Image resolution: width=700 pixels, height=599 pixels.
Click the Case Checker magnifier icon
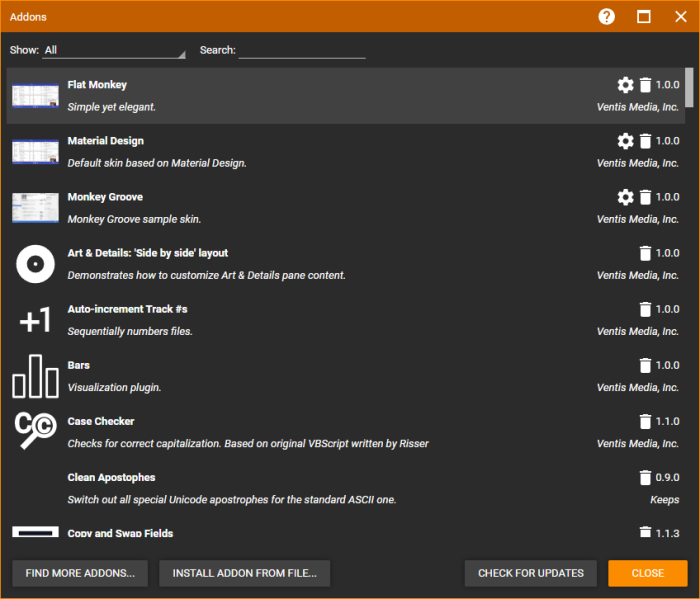[x=35, y=430]
